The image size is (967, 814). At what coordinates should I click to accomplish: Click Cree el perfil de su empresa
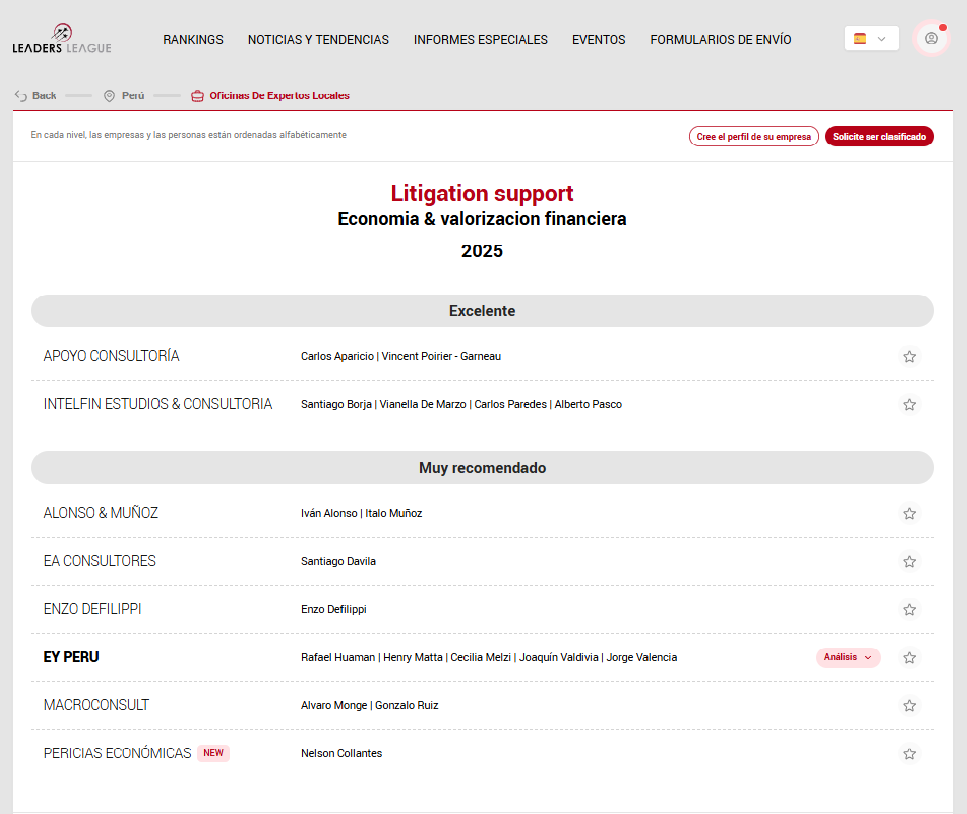[753, 137]
